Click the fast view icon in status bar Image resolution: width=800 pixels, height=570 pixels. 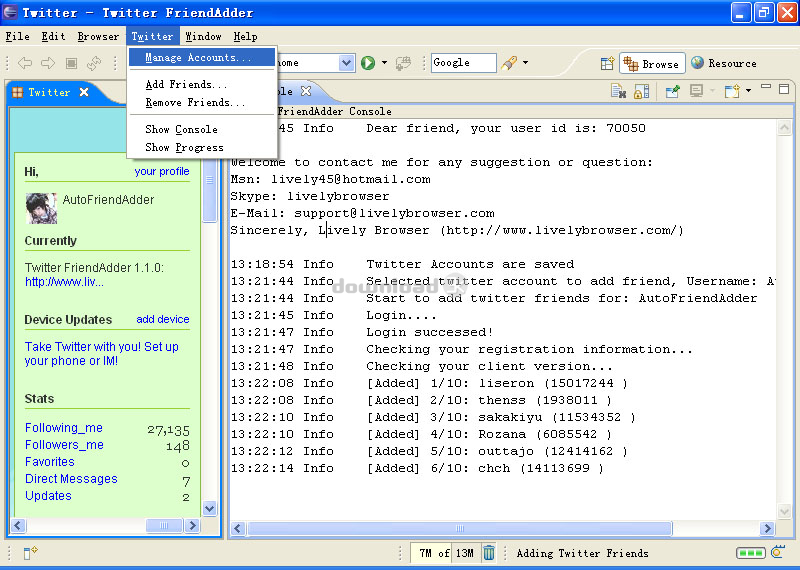tap(30, 553)
